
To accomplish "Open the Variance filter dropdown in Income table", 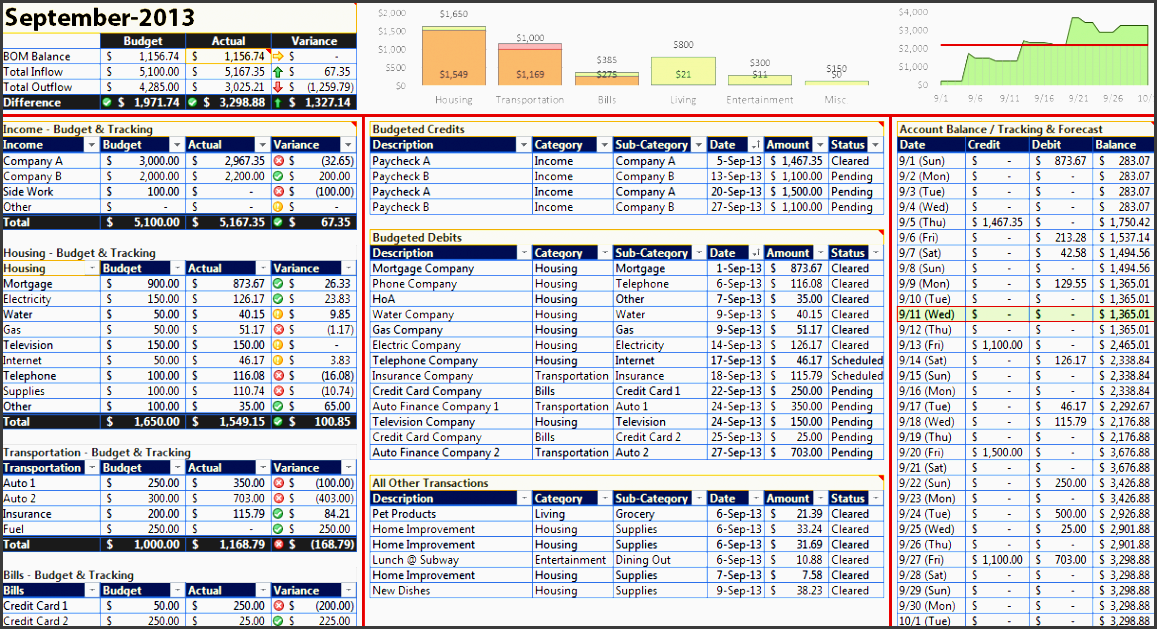I will (348, 146).
